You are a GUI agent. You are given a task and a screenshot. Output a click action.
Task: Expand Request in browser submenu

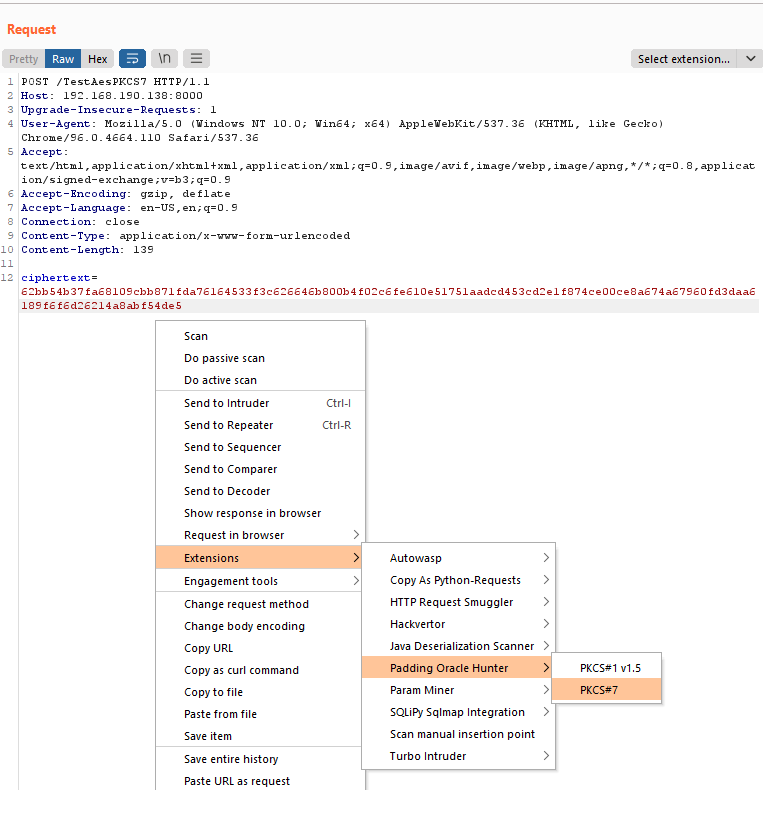coord(260,535)
